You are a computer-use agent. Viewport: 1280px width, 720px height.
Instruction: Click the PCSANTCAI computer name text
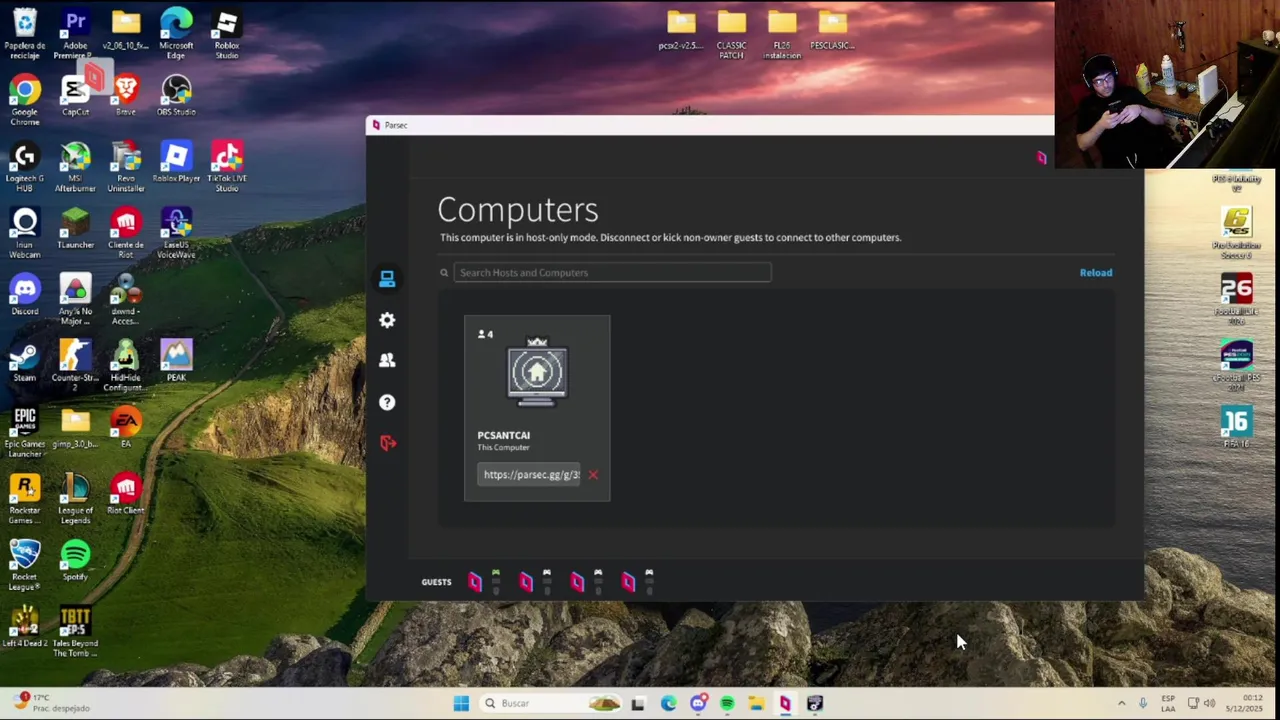503,435
